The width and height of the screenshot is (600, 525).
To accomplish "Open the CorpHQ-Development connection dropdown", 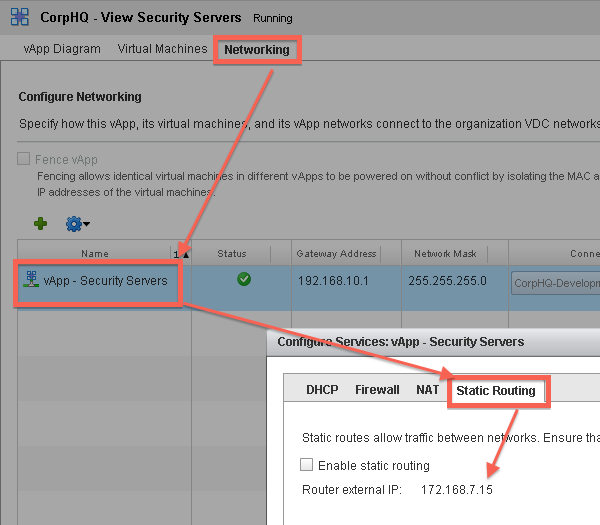I will pos(555,282).
